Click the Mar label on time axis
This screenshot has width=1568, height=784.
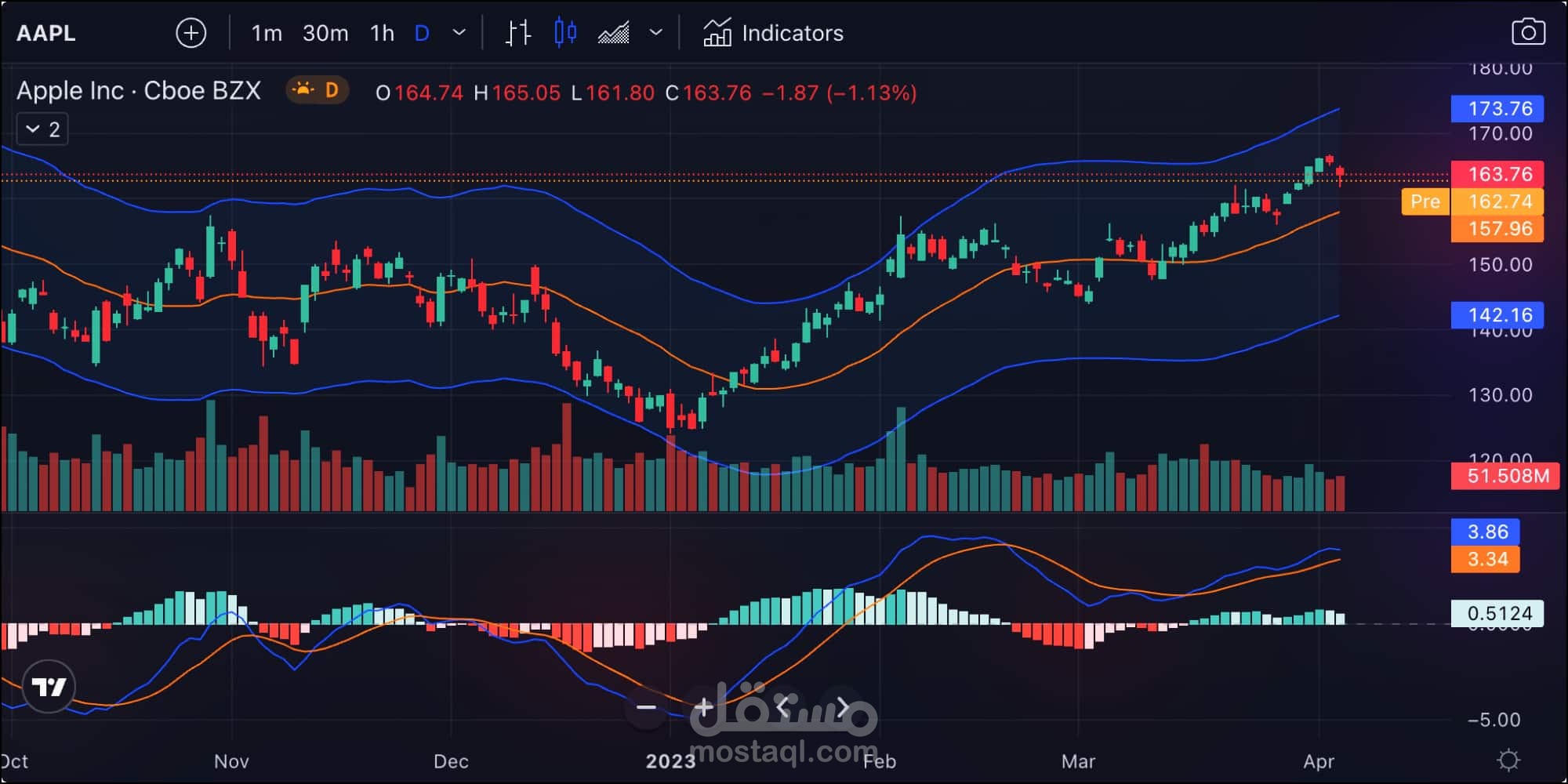(1078, 761)
